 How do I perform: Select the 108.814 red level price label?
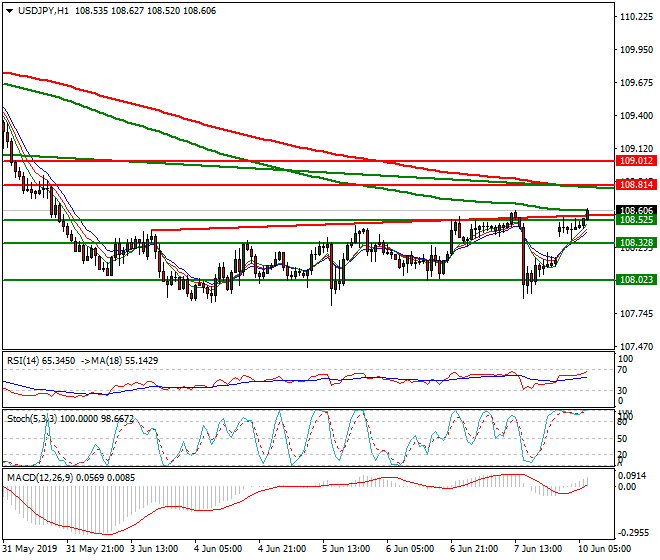pos(636,184)
